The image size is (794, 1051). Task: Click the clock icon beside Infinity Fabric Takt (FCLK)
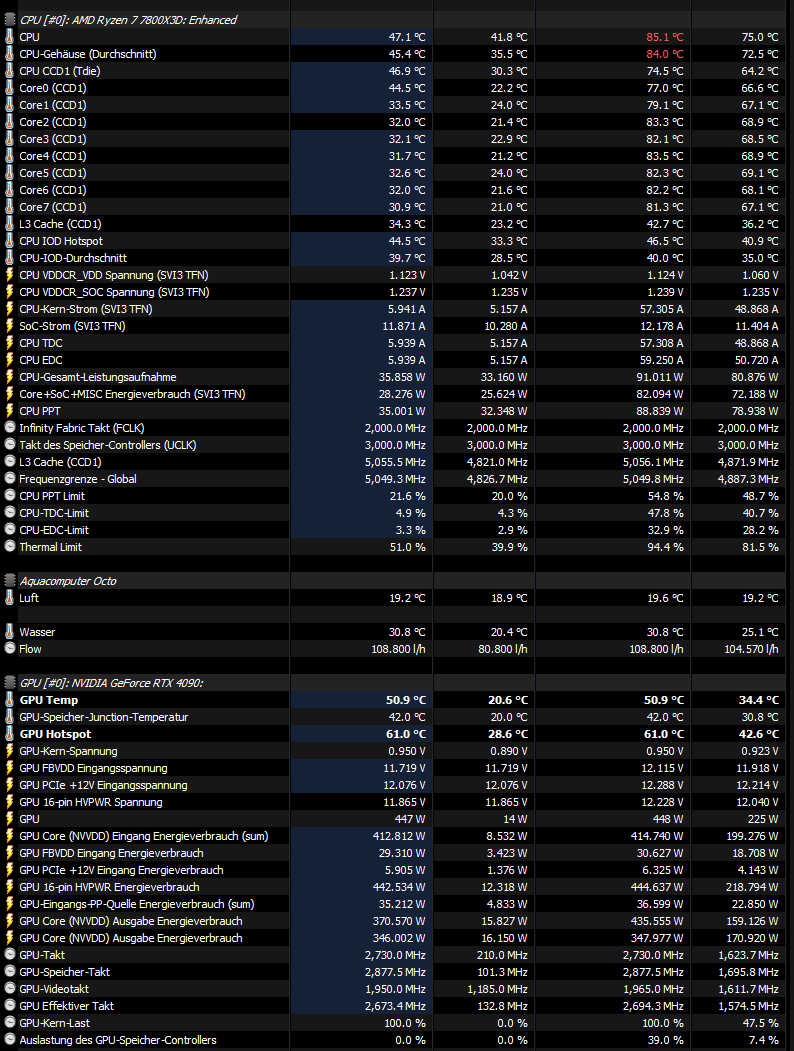coord(9,428)
